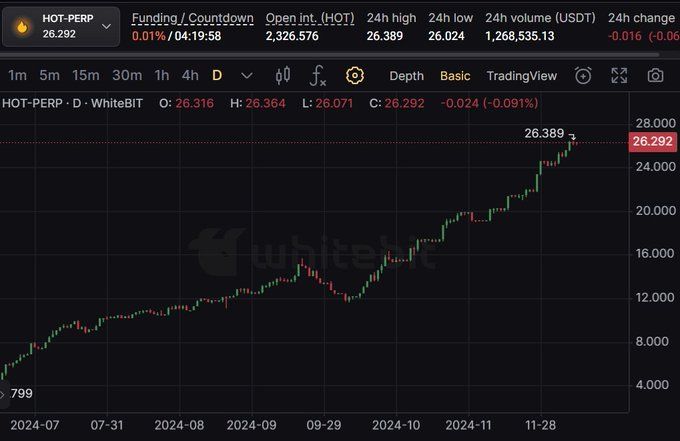The width and height of the screenshot is (680, 441).
Task: Take chart snapshot camera icon
Action: [655, 75]
